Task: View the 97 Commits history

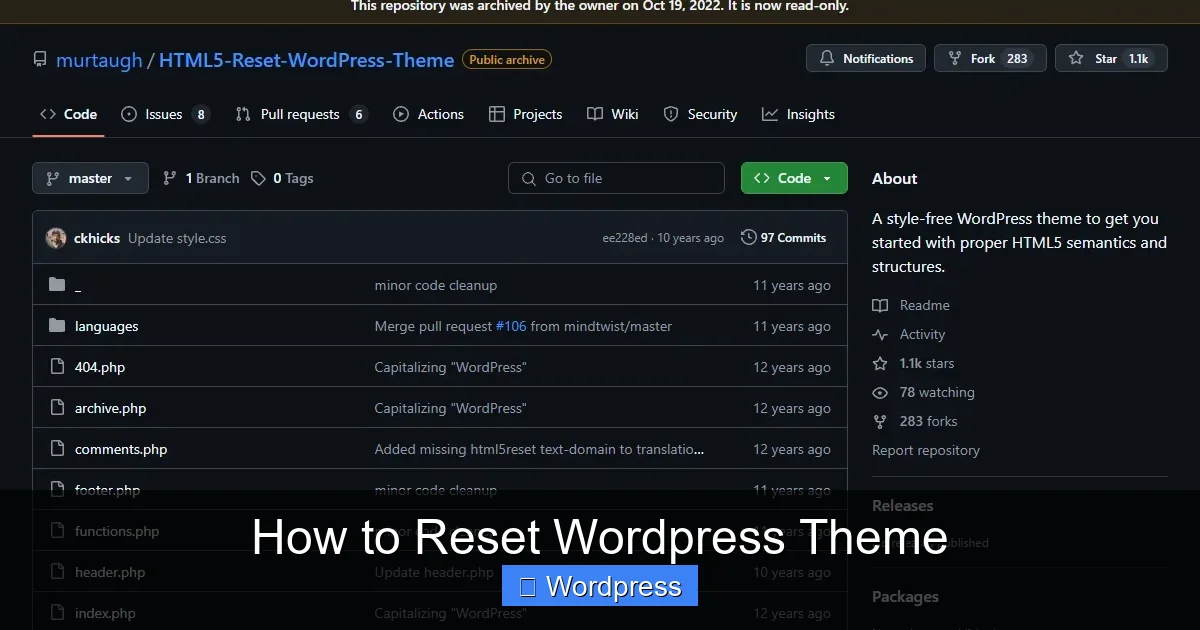Action: 783,238
